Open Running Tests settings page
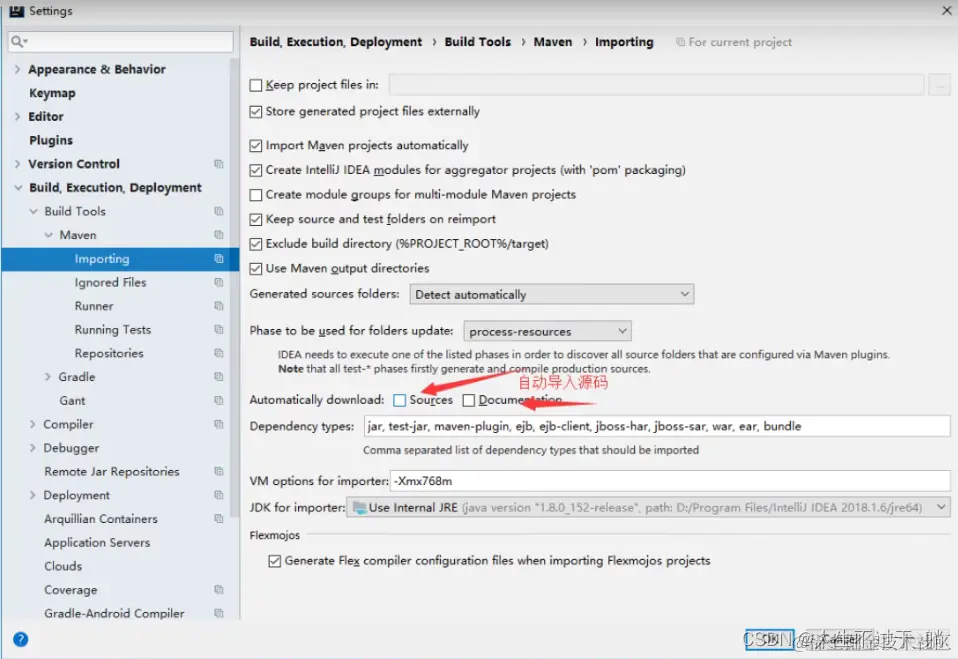 [x=112, y=329]
